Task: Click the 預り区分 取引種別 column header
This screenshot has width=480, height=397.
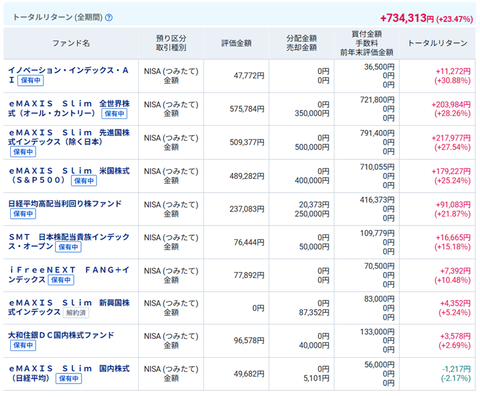Action: click(x=171, y=43)
